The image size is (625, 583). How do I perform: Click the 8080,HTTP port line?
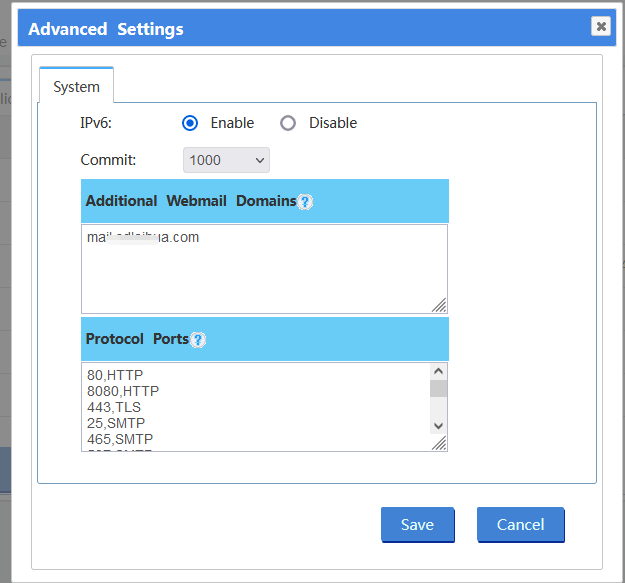123,391
